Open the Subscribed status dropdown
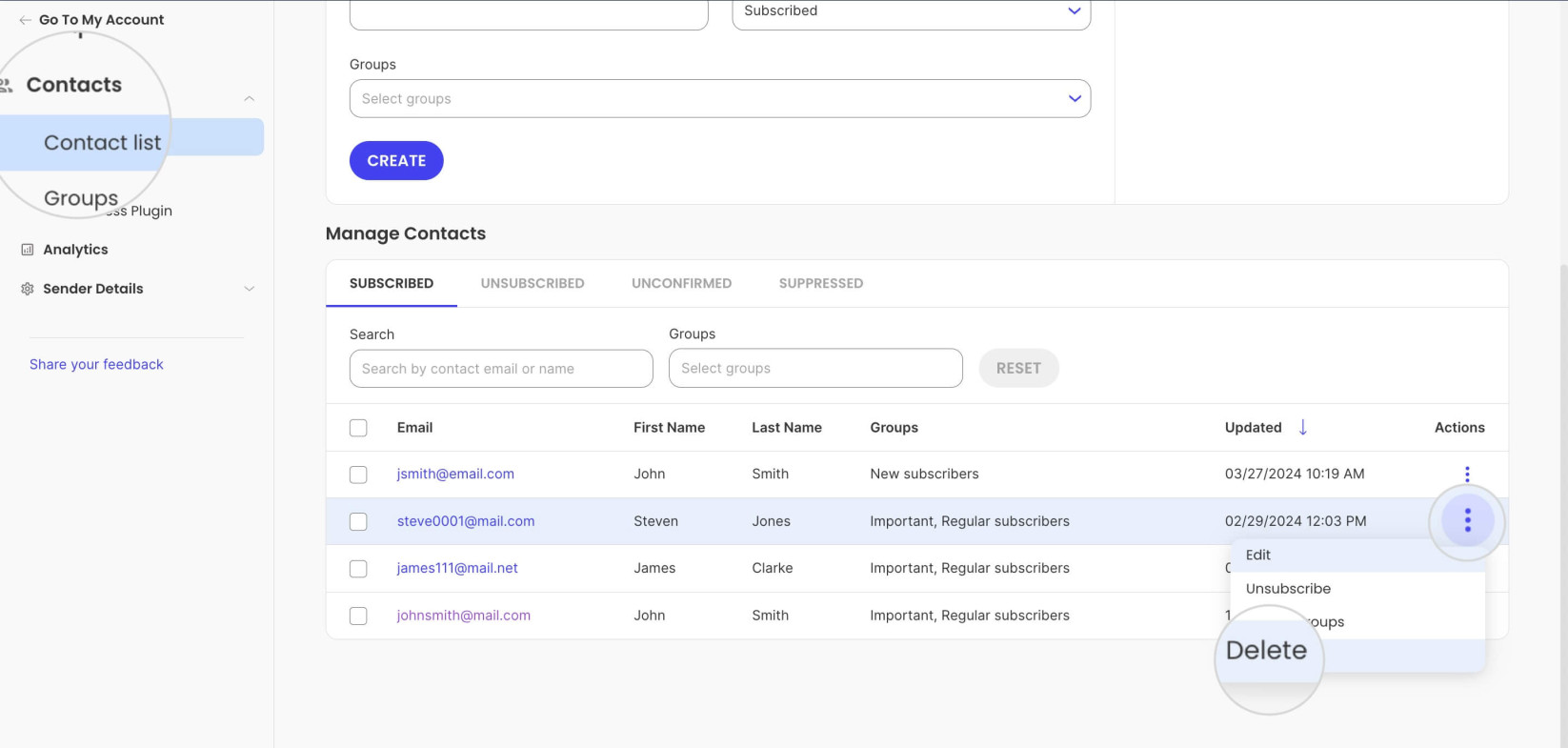The image size is (1568, 748). 911,12
